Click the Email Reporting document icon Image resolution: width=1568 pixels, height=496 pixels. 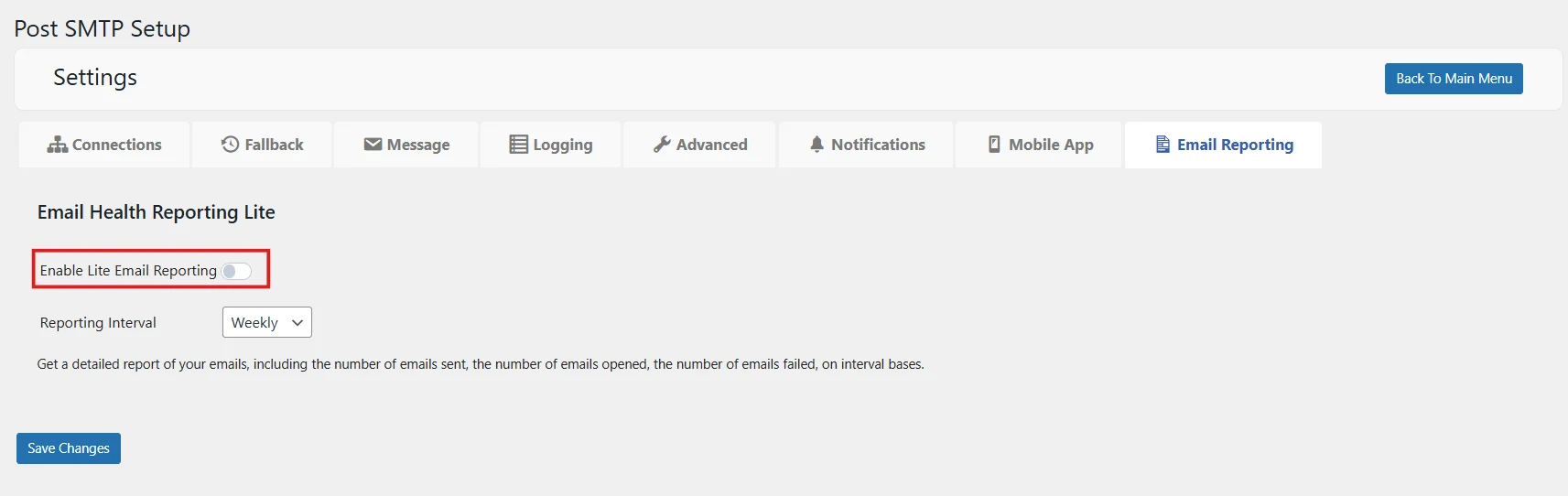(x=1162, y=145)
